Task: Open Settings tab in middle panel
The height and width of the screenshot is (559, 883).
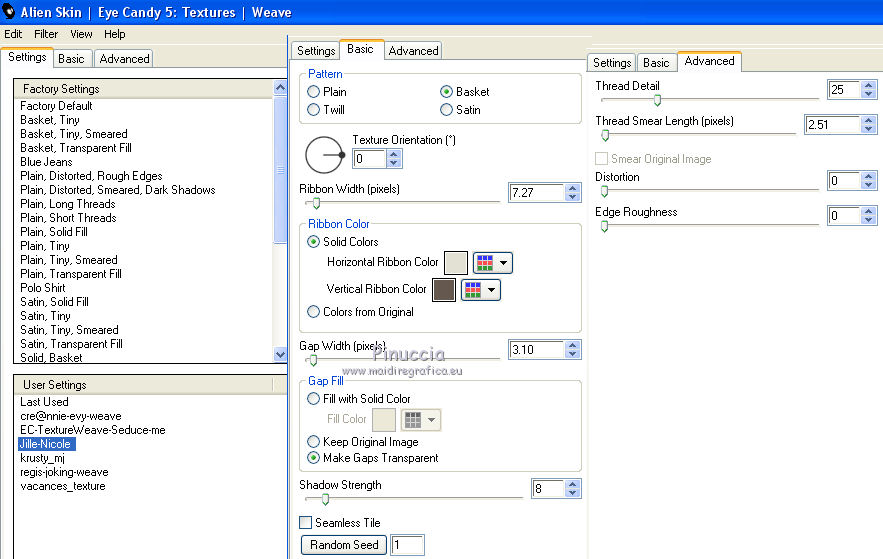Action: point(316,51)
